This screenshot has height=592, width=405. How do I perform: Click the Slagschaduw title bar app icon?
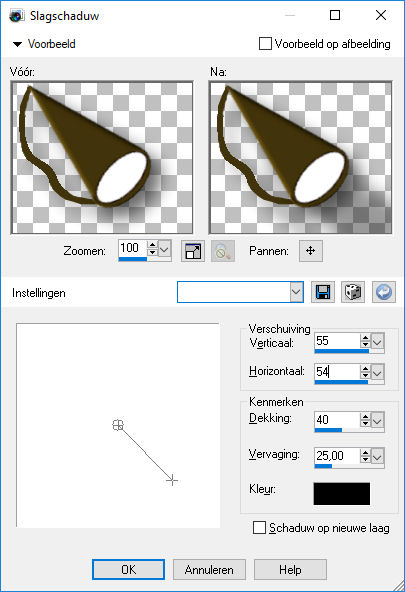pyautogui.click(x=16, y=16)
